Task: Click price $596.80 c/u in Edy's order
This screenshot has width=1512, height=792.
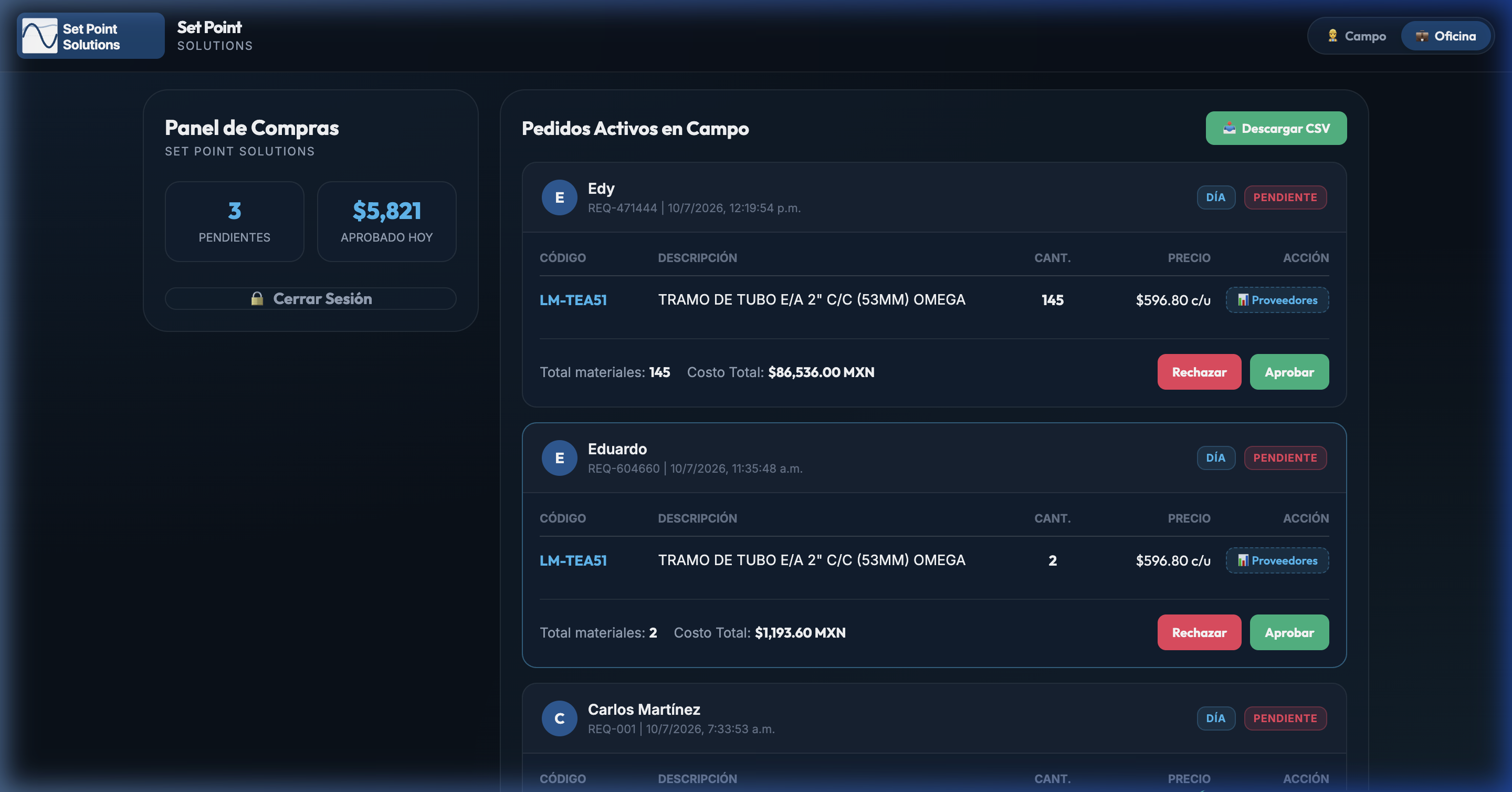Action: point(1173,300)
